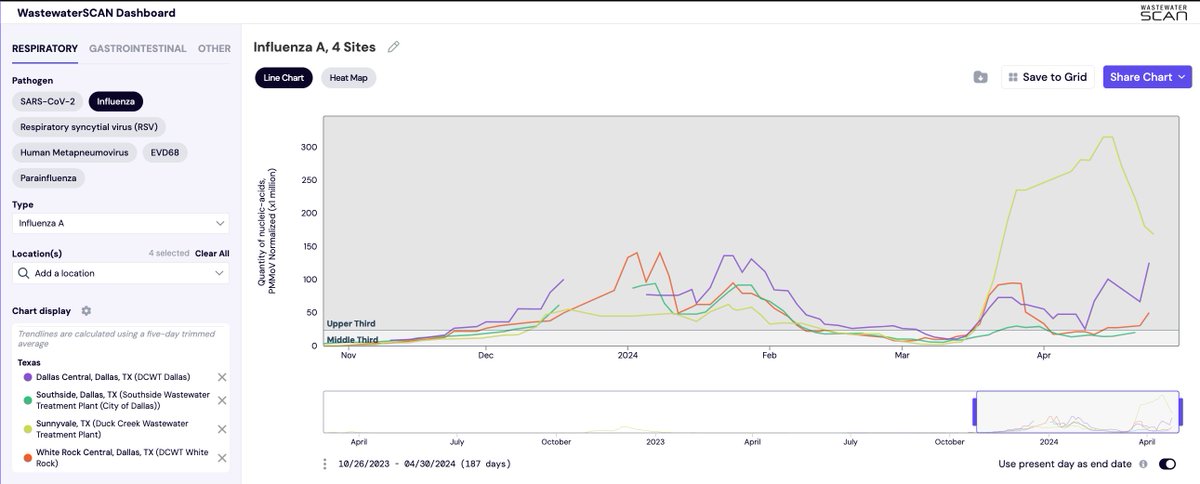Screen dimensions: 1200x484
Task: Remove Southside Dallas location from list
Action: click(x=222, y=400)
